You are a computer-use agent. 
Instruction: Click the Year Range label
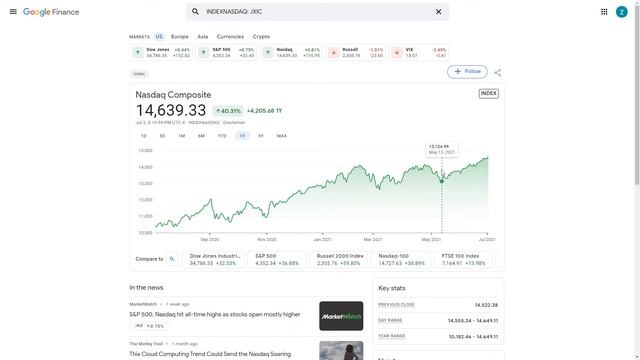click(x=391, y=336)
